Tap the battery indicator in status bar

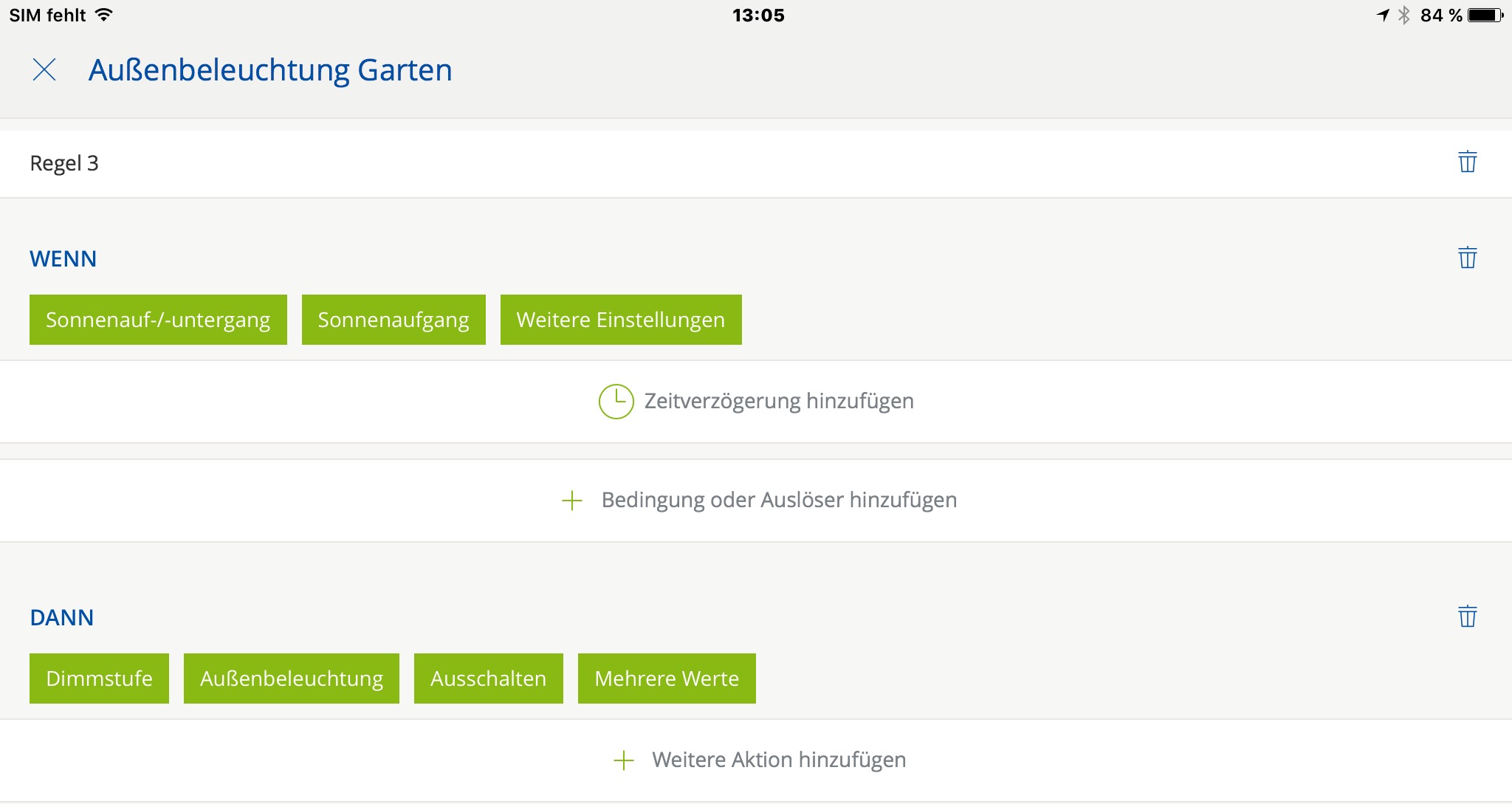pos(1485,16)
